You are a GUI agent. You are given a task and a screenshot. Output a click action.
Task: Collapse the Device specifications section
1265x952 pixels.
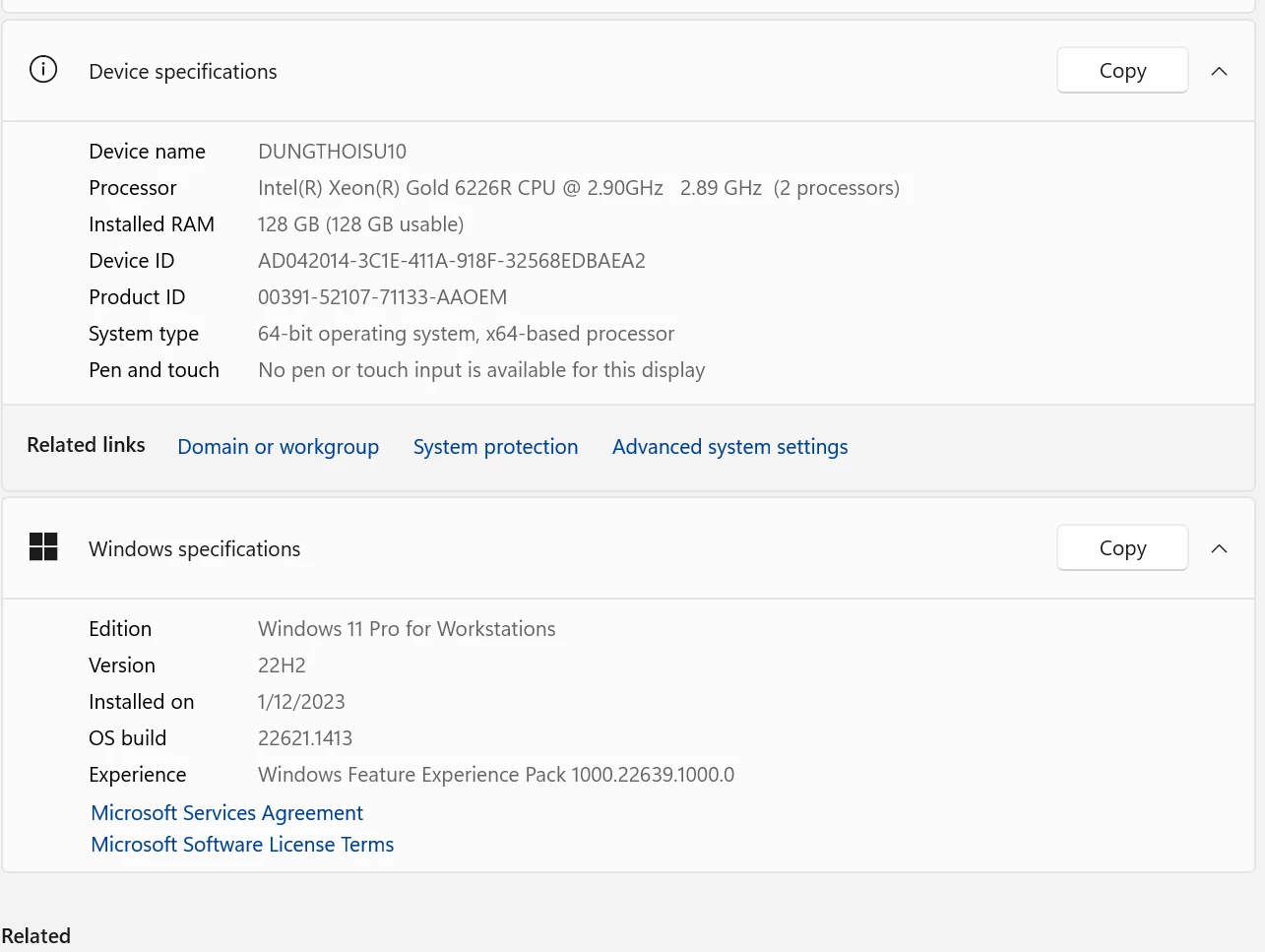[1219, 71]
